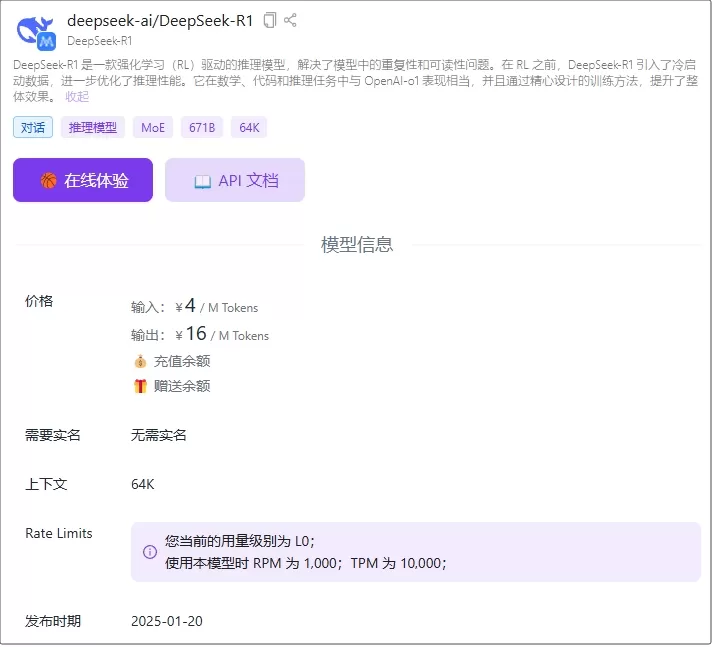Click the 赠送余额 text
The image size is (714, 647).
(182, 386)
